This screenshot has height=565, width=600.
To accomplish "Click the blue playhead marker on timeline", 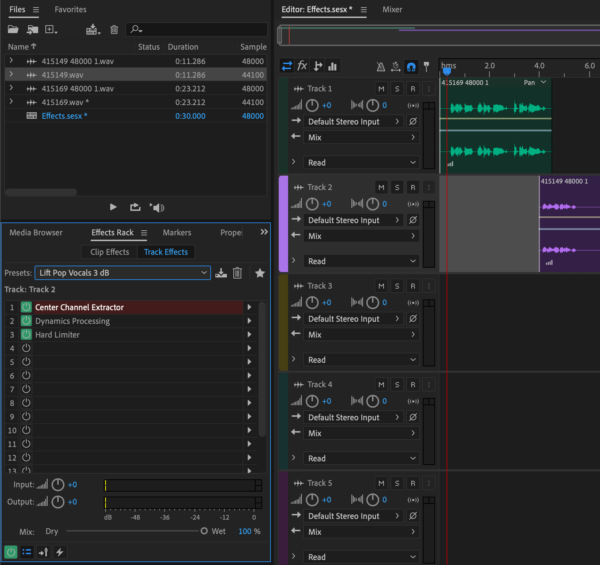I will click(447, 71).
